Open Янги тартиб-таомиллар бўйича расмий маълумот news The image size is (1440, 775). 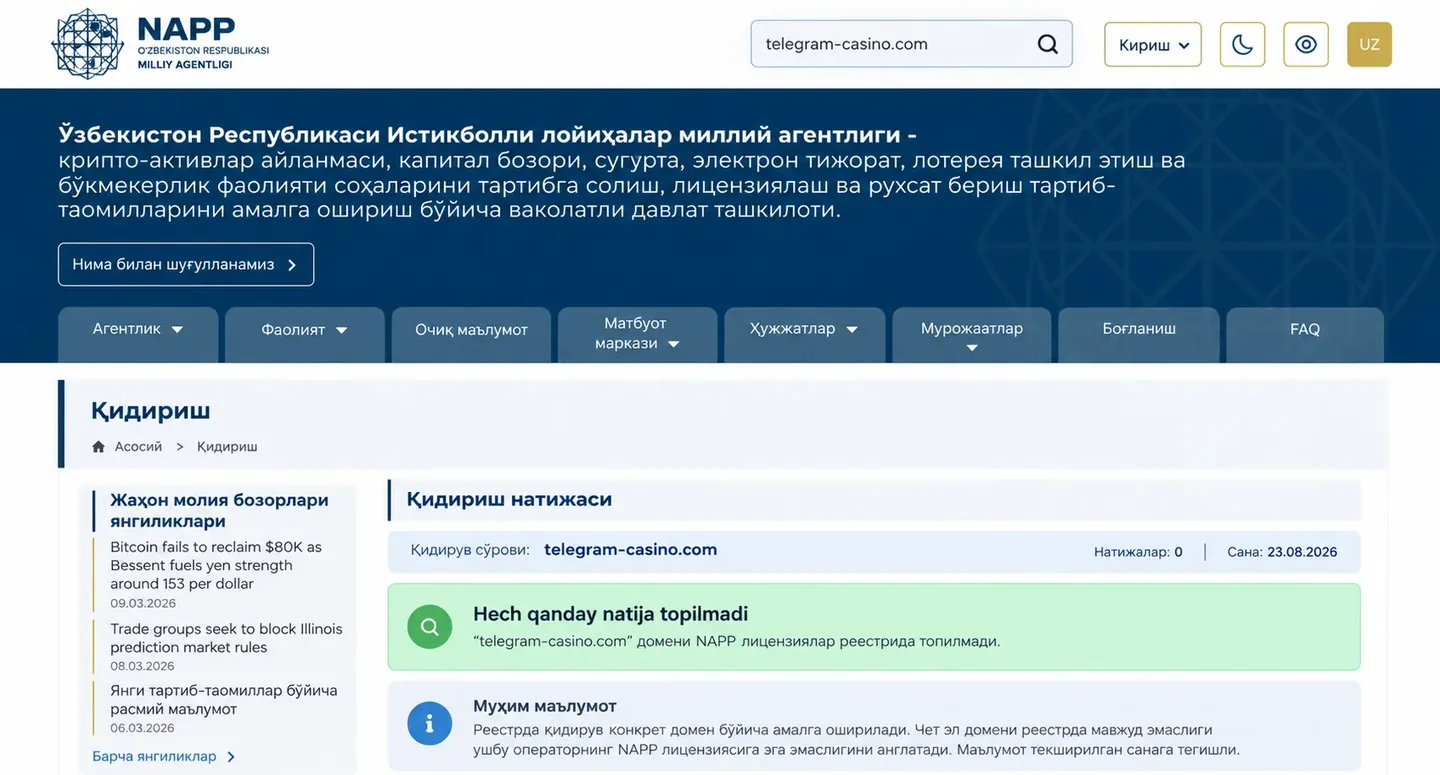pos(224,700)
